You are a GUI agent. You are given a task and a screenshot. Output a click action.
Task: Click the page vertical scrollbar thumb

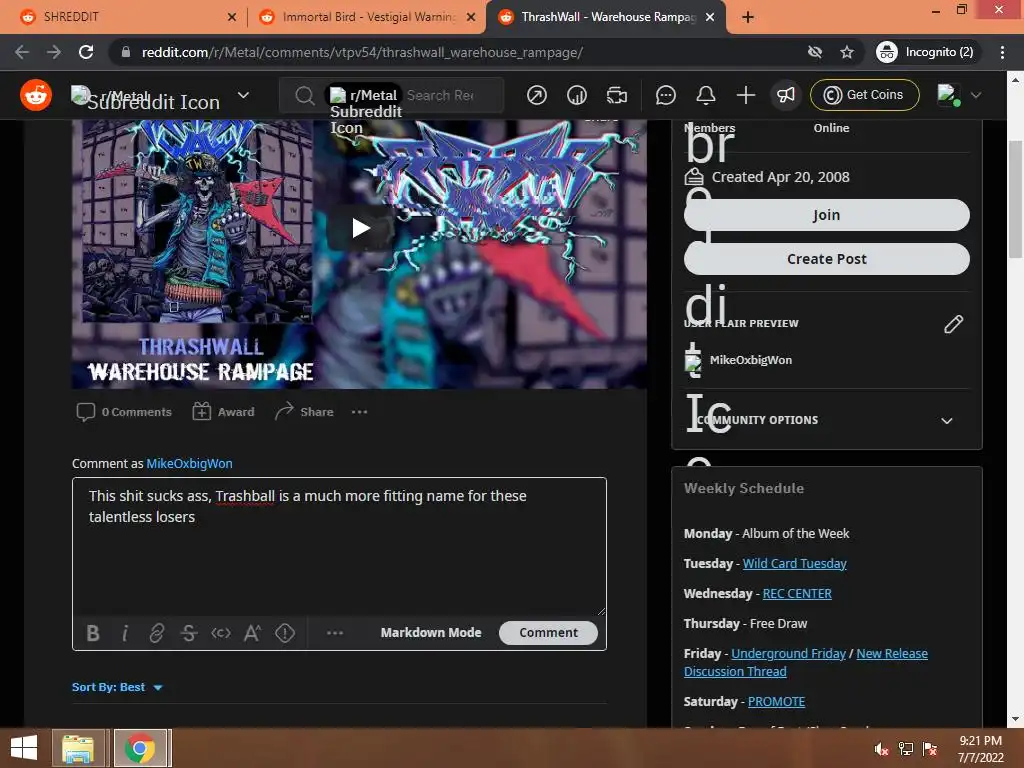point(1015,199)
